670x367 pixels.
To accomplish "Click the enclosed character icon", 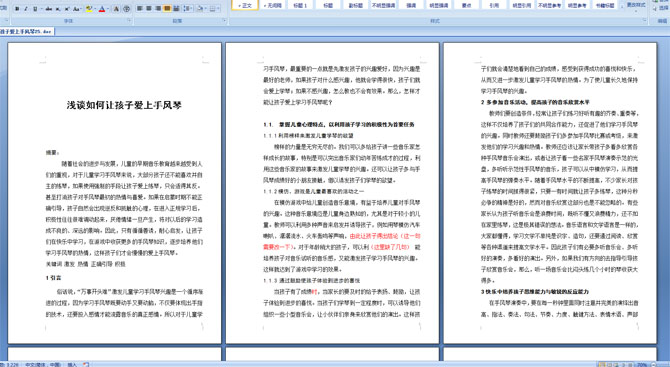I will pos(126,9).
